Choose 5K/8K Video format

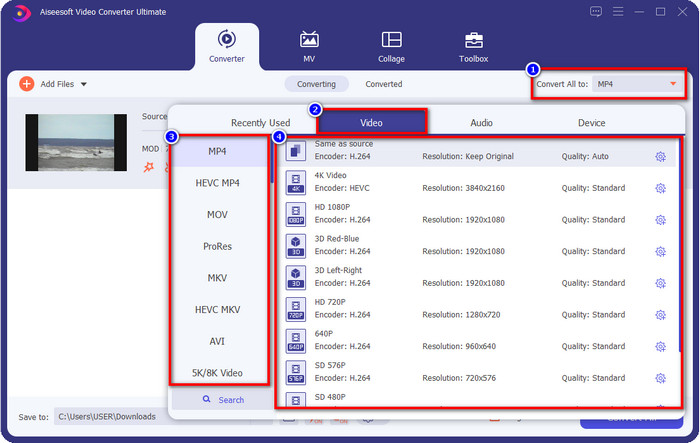217,373
